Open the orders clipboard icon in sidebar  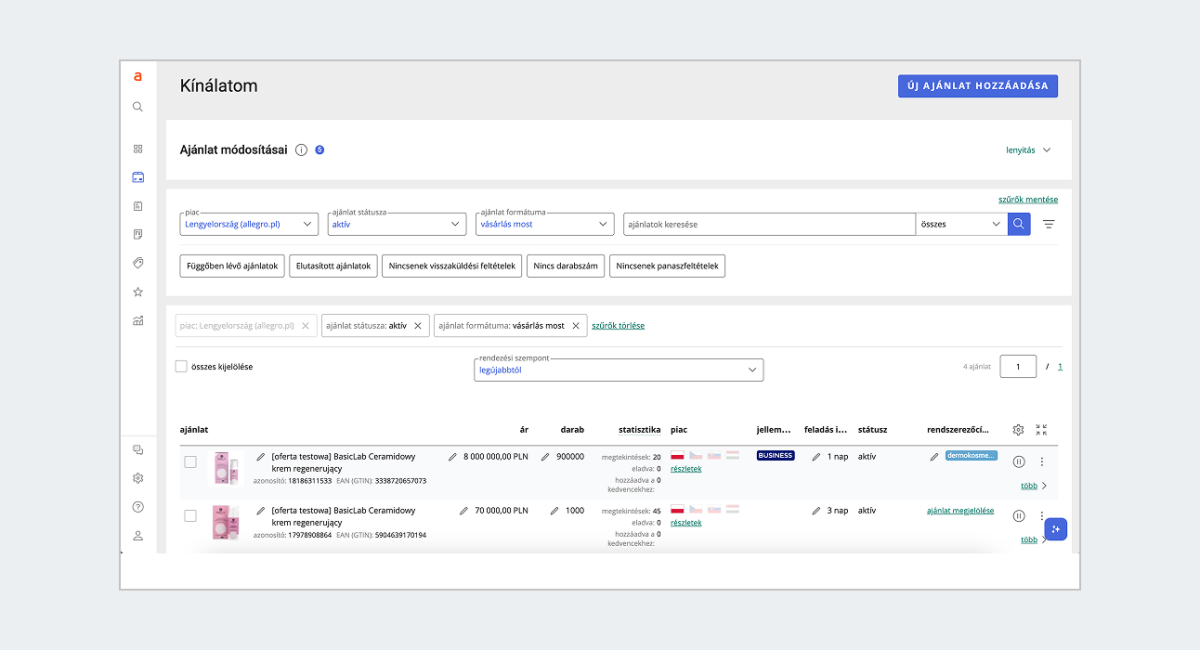[138, 206]
